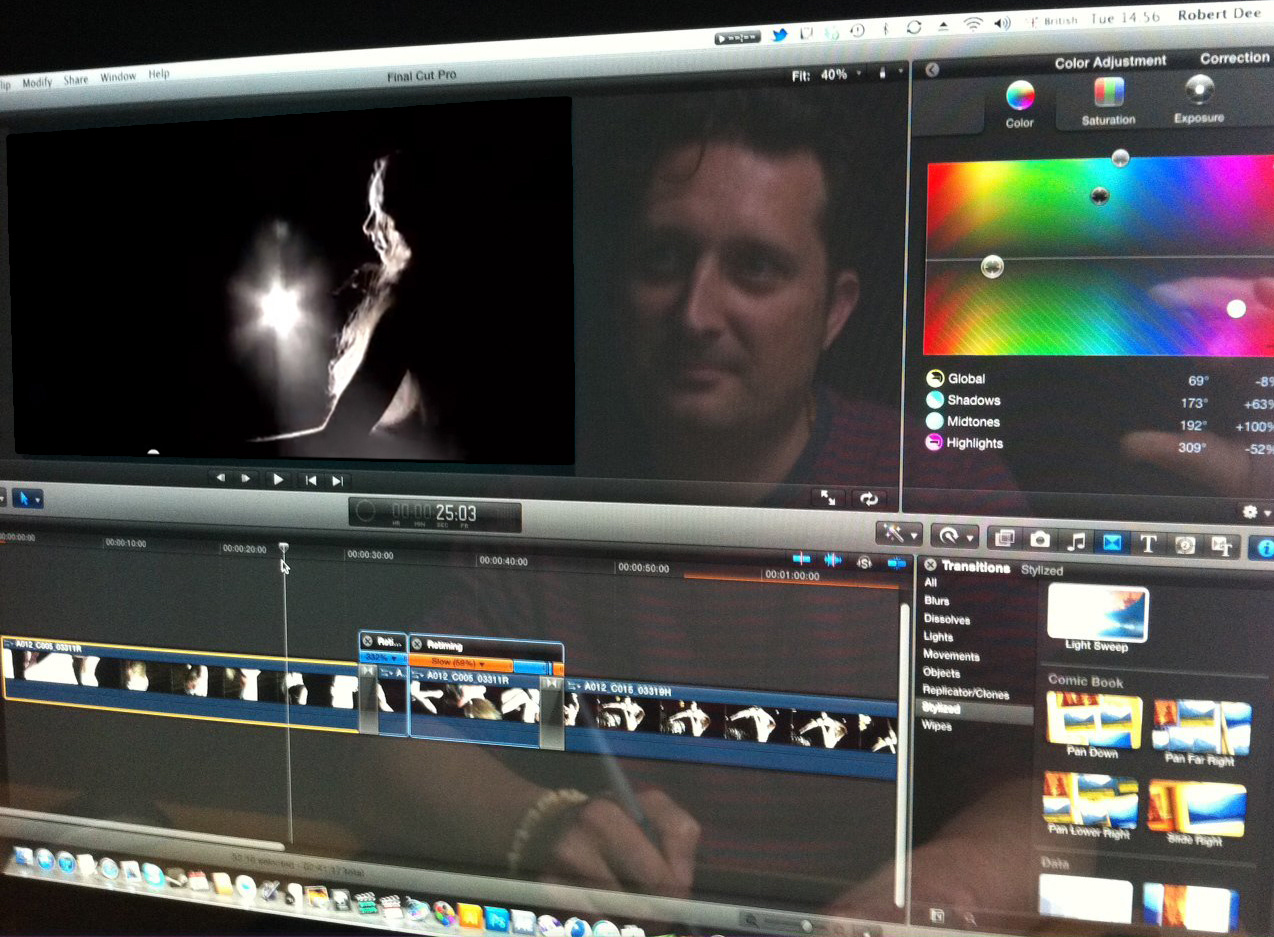Toggle the Transitions browser icon
The height and width of the screenshot is (937, 1274).
coord(1110,542)
